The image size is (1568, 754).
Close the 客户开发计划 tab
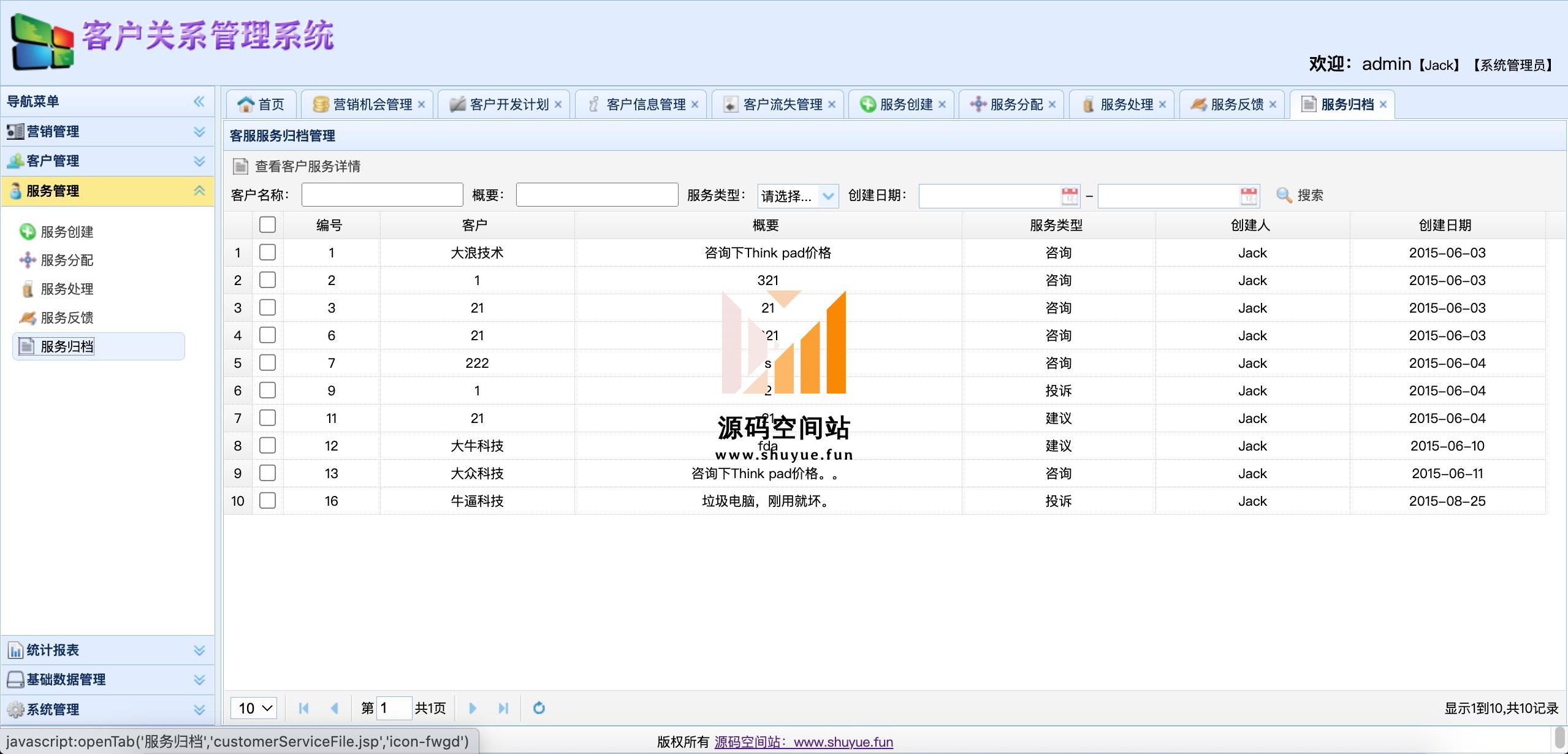[558, 104]
